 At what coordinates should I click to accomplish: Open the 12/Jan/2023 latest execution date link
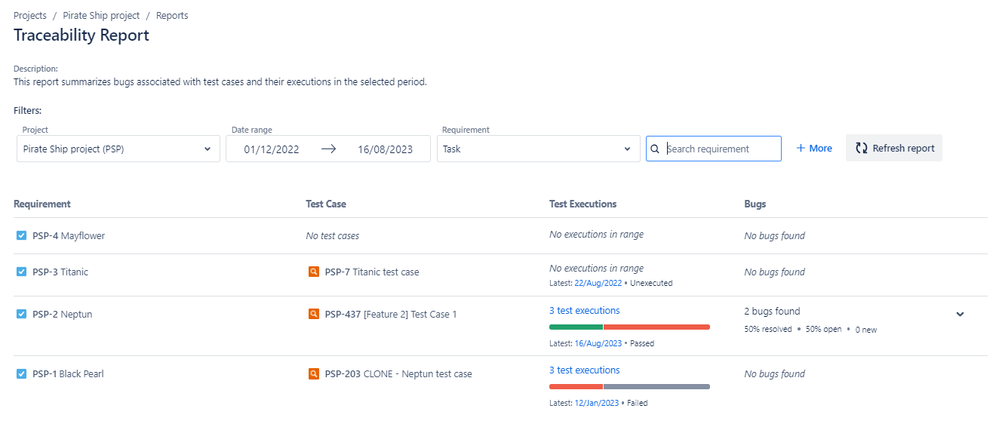point(598,403)
